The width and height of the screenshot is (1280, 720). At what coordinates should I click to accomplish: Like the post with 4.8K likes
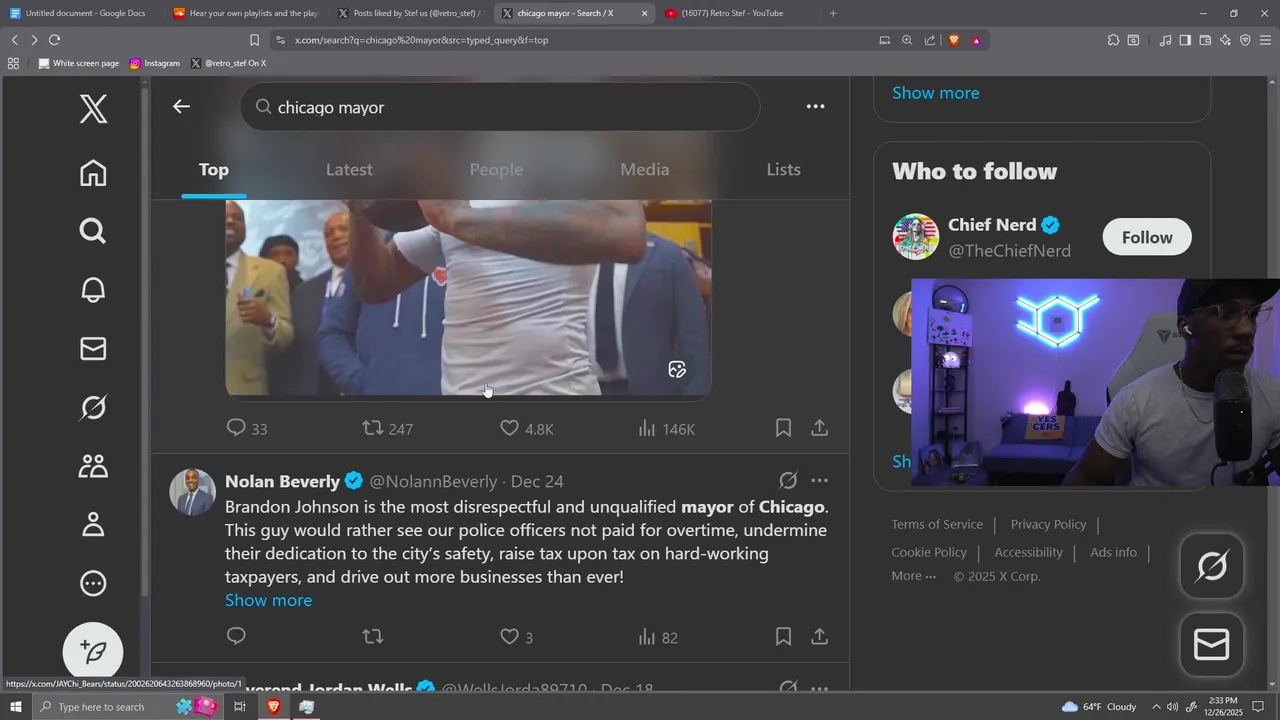pos(526,429)
